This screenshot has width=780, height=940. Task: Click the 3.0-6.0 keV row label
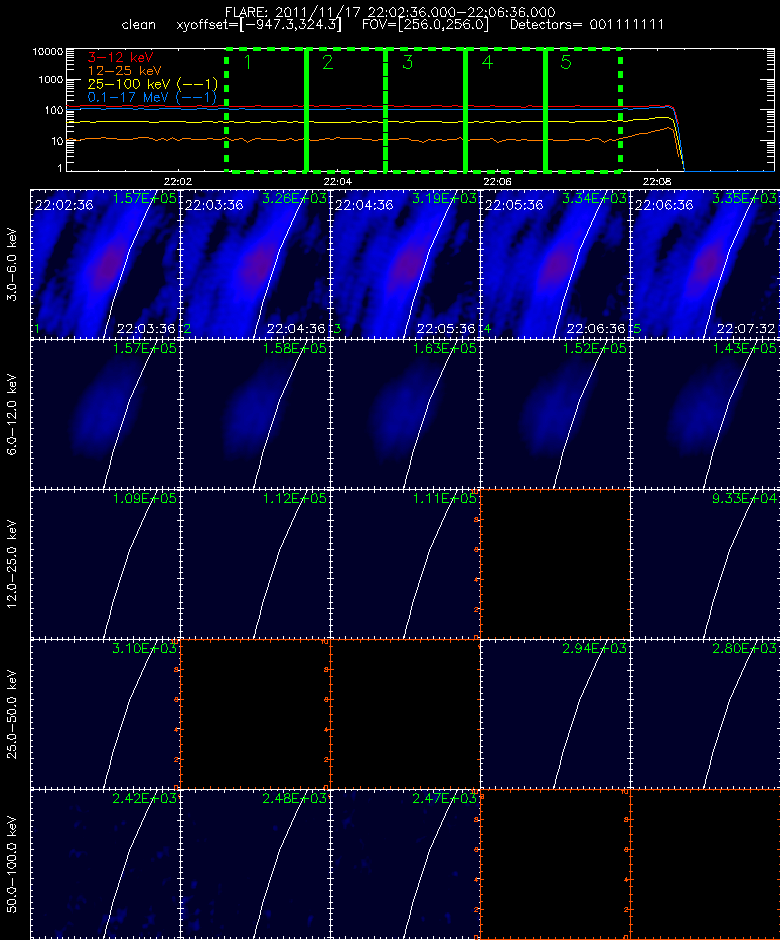[x=13, y=264]
